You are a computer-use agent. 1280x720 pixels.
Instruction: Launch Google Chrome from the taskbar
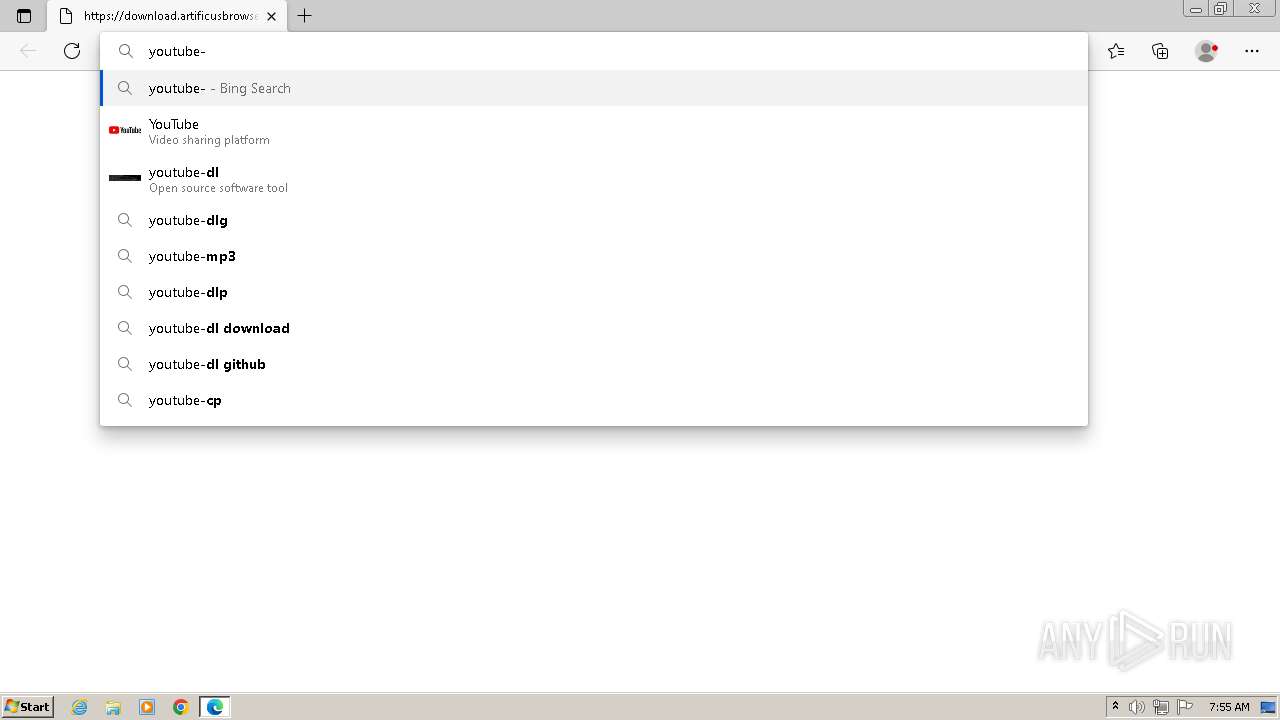pos(181,707)
